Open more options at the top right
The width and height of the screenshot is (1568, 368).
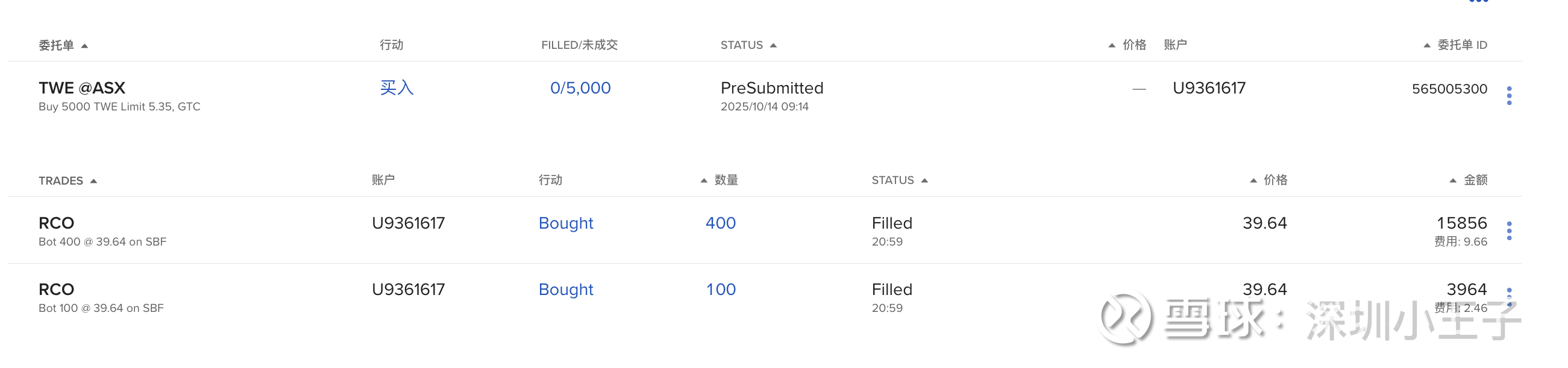click(1478, 2)
